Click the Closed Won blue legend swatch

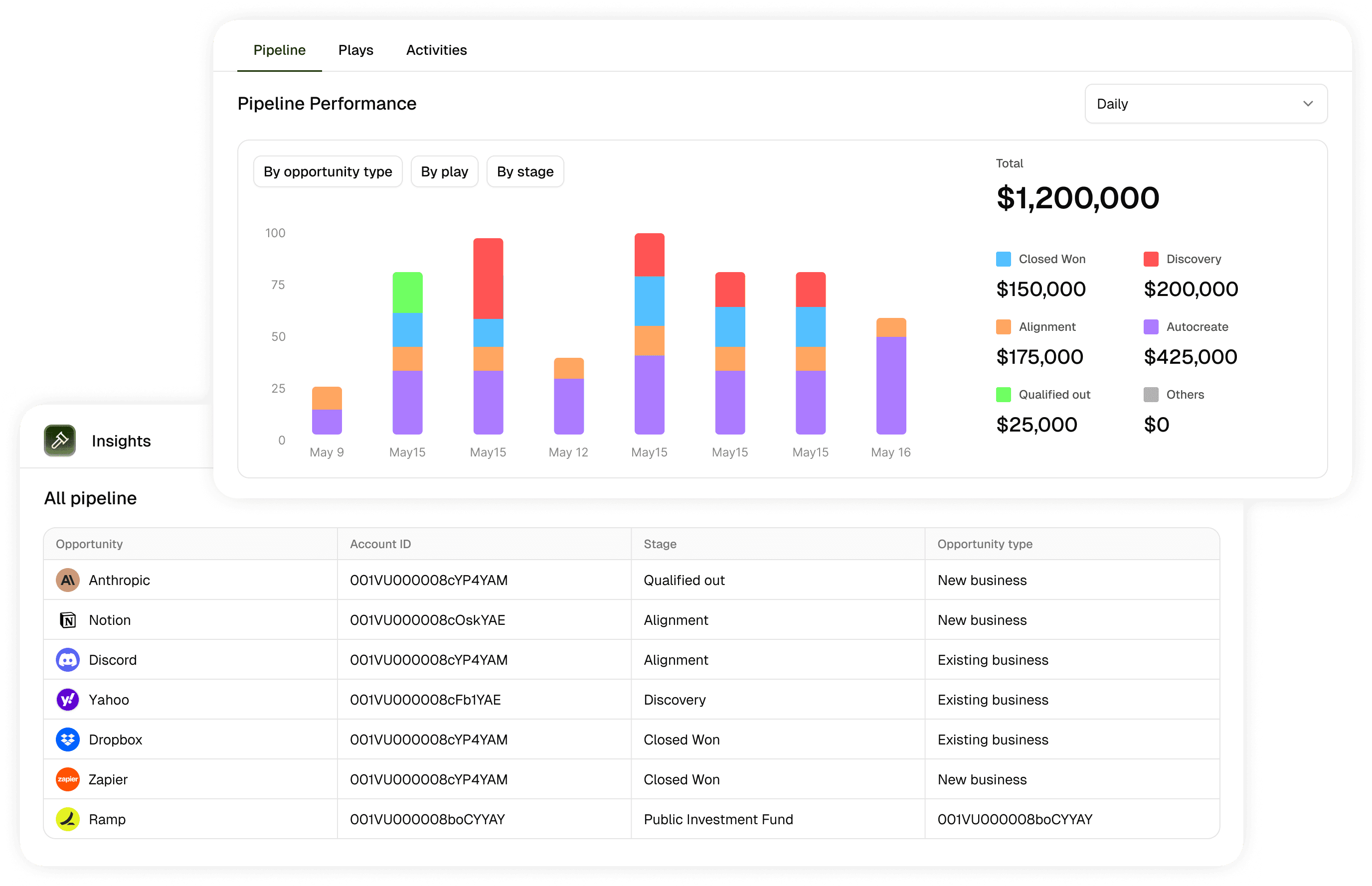(x=1003, y=259)
